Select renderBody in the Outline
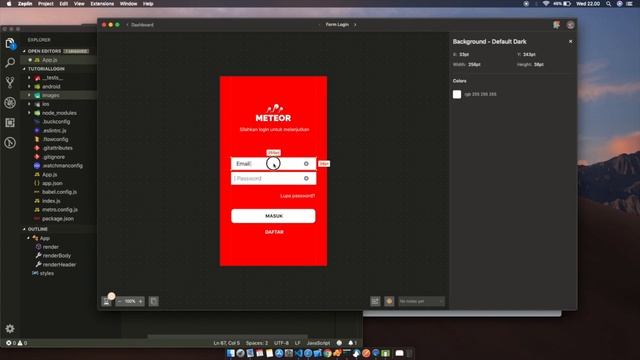 coord(57,256)
